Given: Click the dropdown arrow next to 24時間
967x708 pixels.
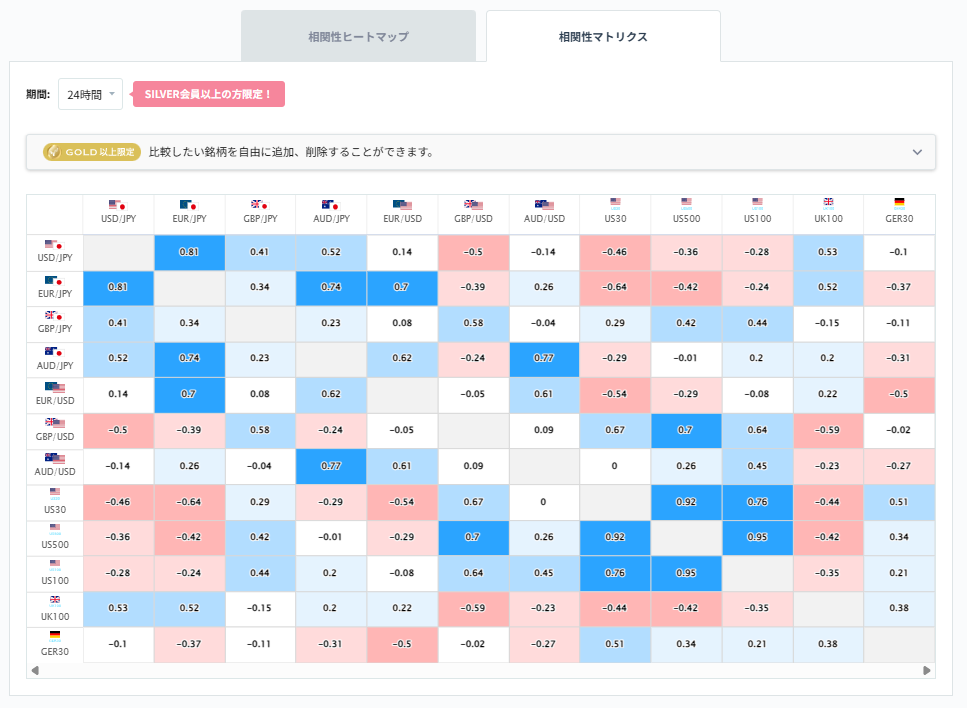Looking at the screenshot, I should (x=113, y=93).
